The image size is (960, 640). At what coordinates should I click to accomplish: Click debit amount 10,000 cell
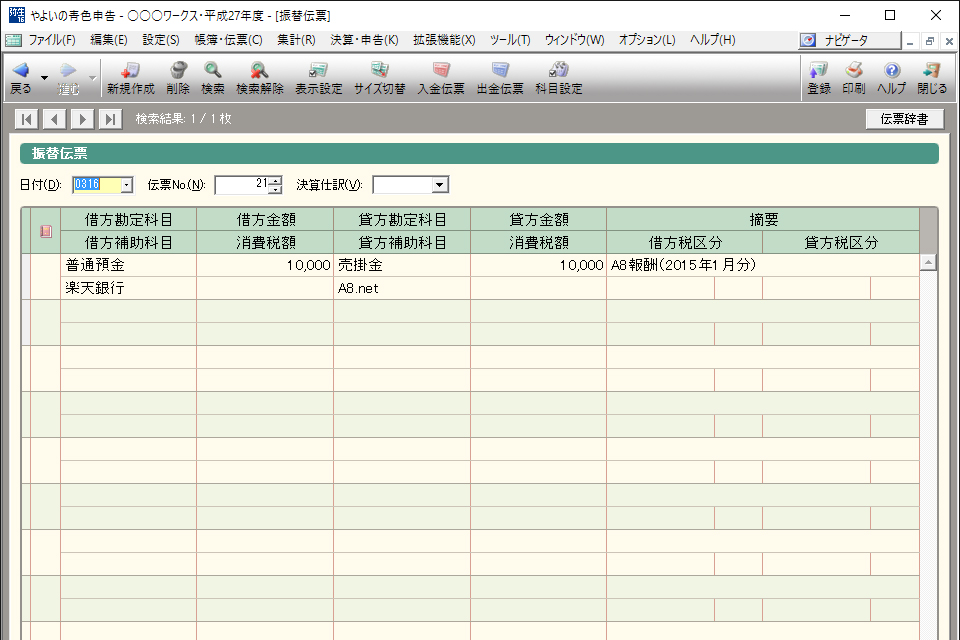click(265, 265)
